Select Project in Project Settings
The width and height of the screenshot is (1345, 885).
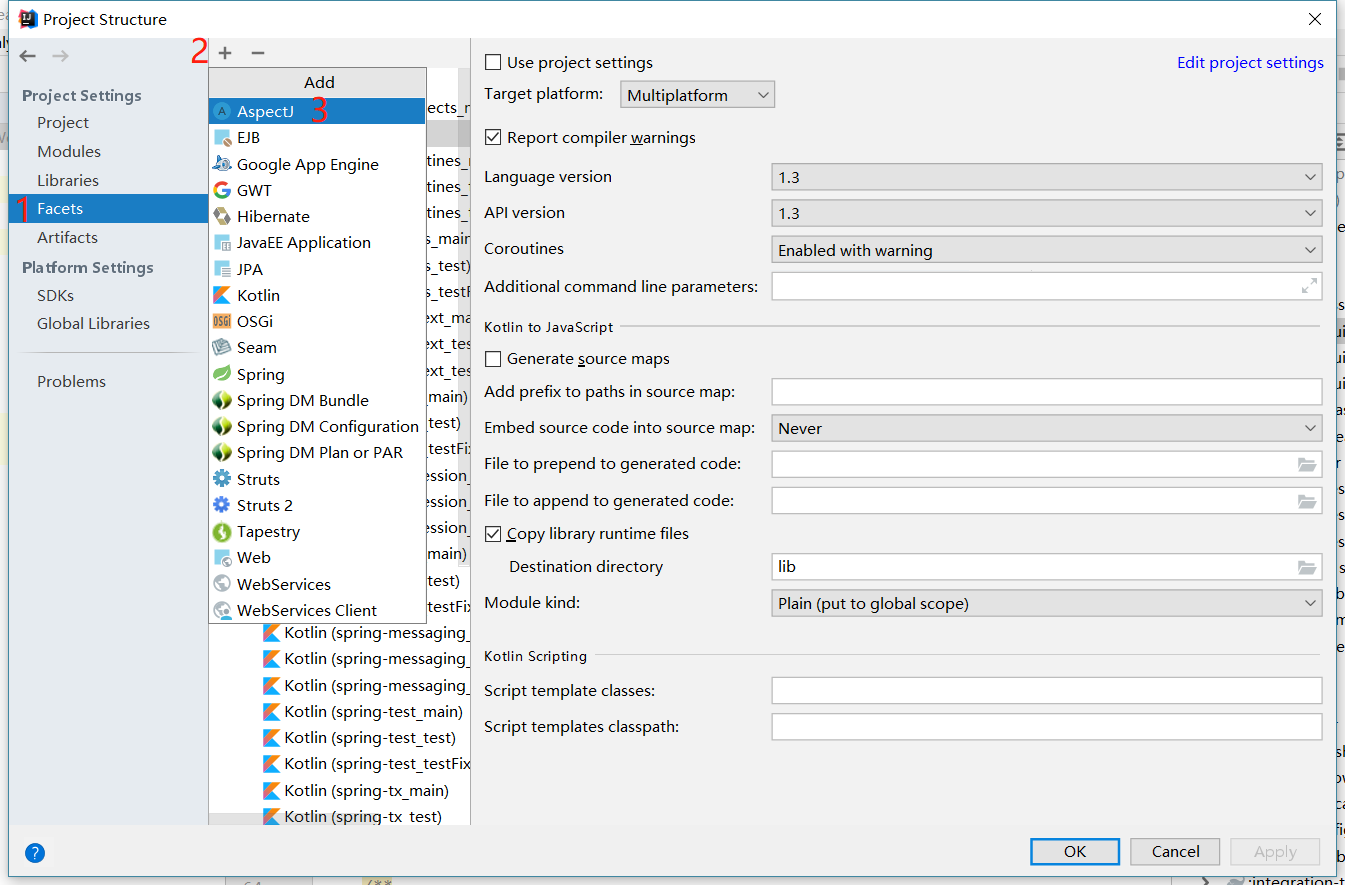click(63, 122)
